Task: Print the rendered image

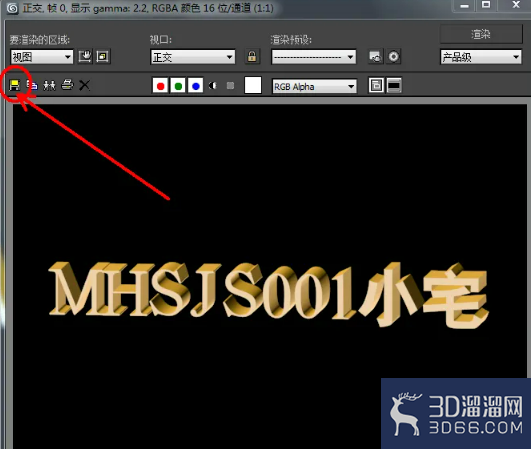Action: pyautogui.click(x=67, y=85)
